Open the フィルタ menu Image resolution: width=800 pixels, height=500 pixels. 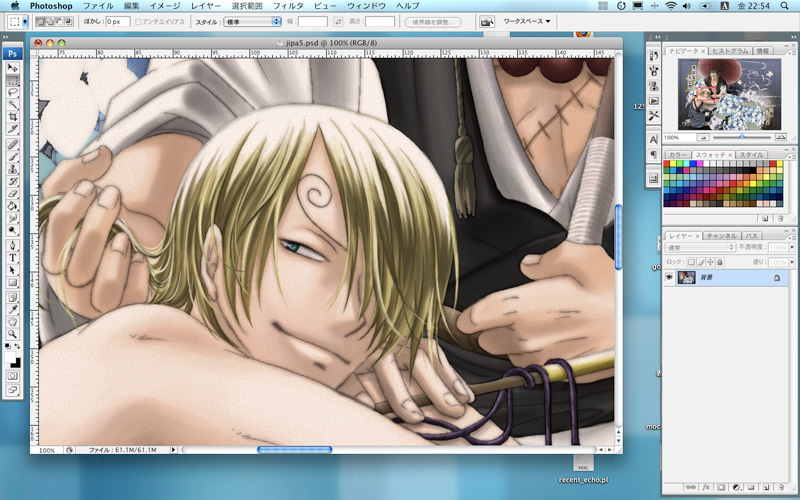[x=288, y=6]
